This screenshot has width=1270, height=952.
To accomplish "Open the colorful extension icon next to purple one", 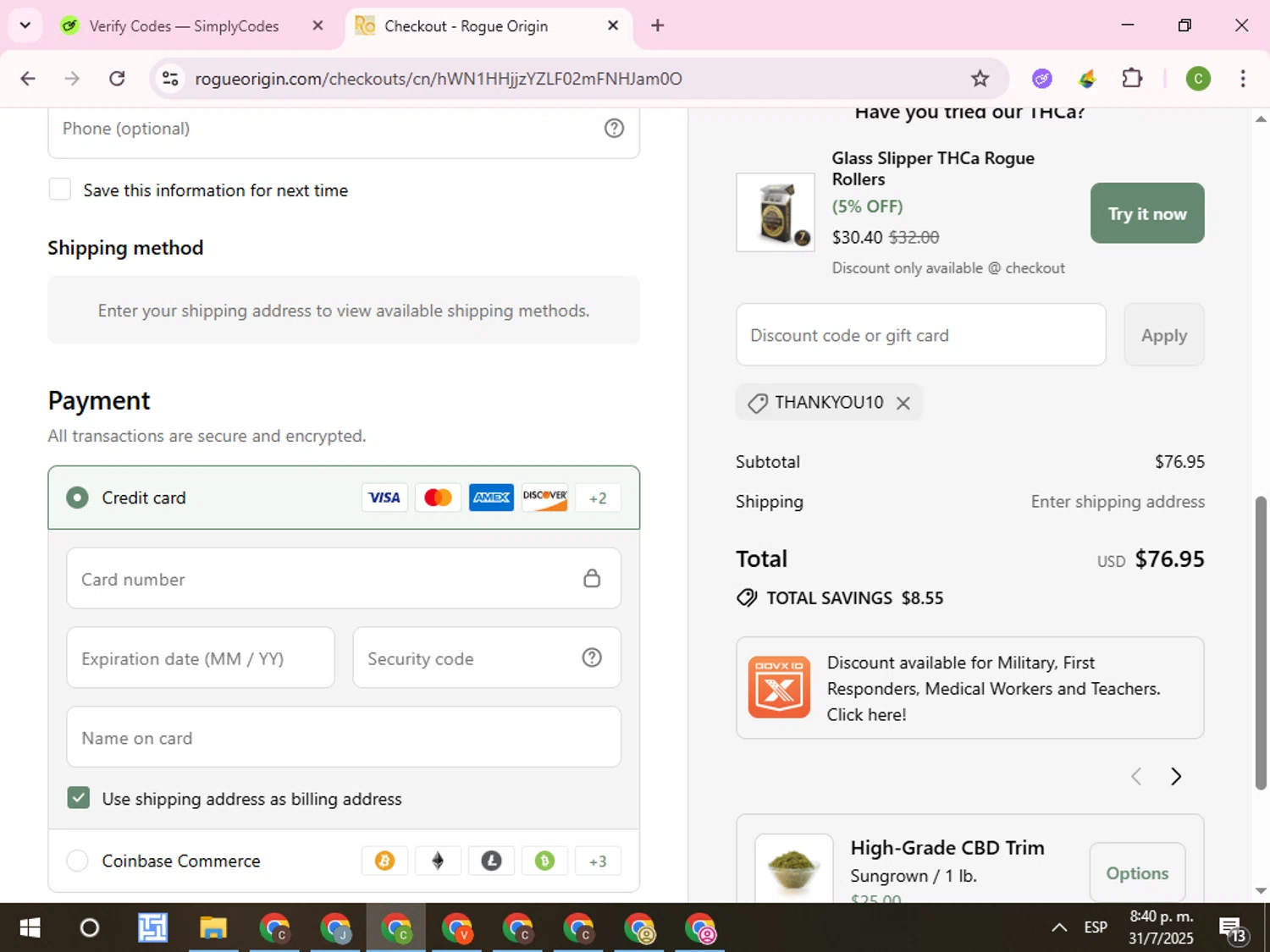I will coord(1087,79).
